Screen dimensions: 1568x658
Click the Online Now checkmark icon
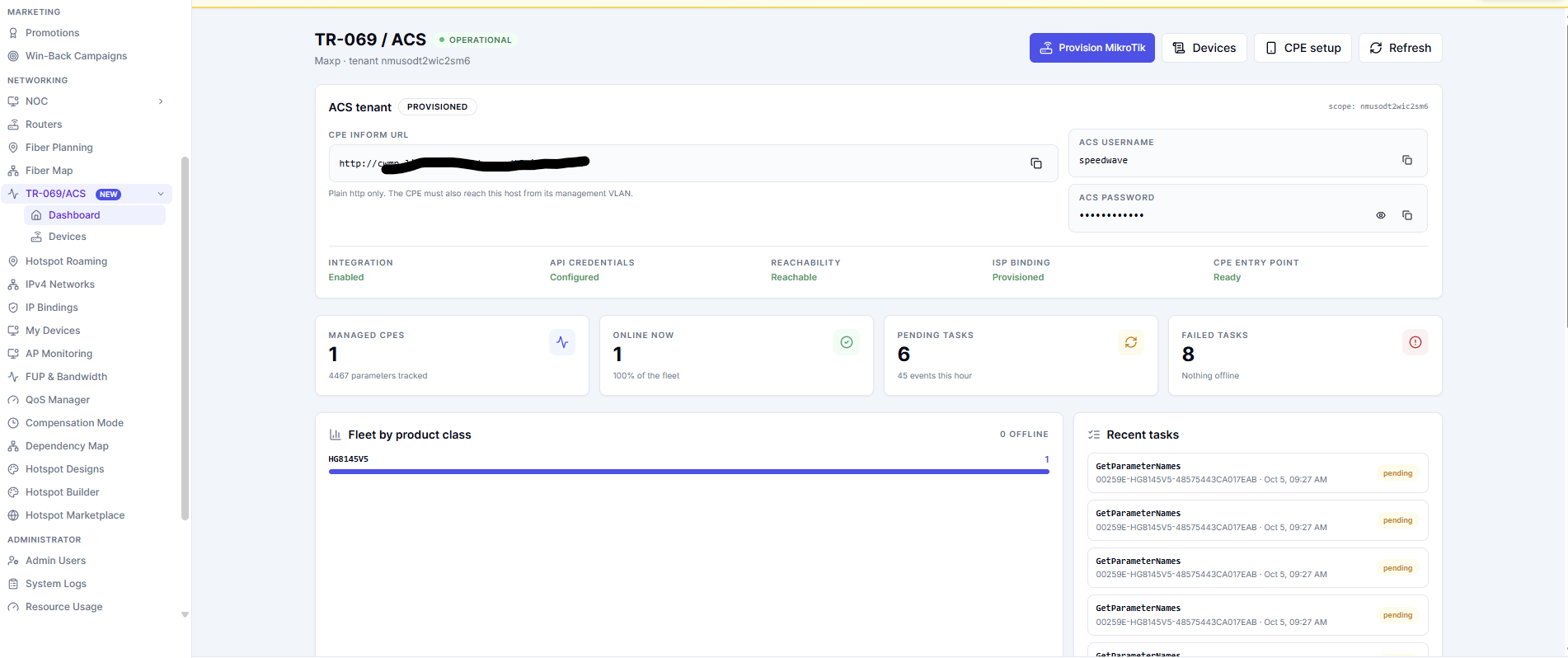pos(847,342)
